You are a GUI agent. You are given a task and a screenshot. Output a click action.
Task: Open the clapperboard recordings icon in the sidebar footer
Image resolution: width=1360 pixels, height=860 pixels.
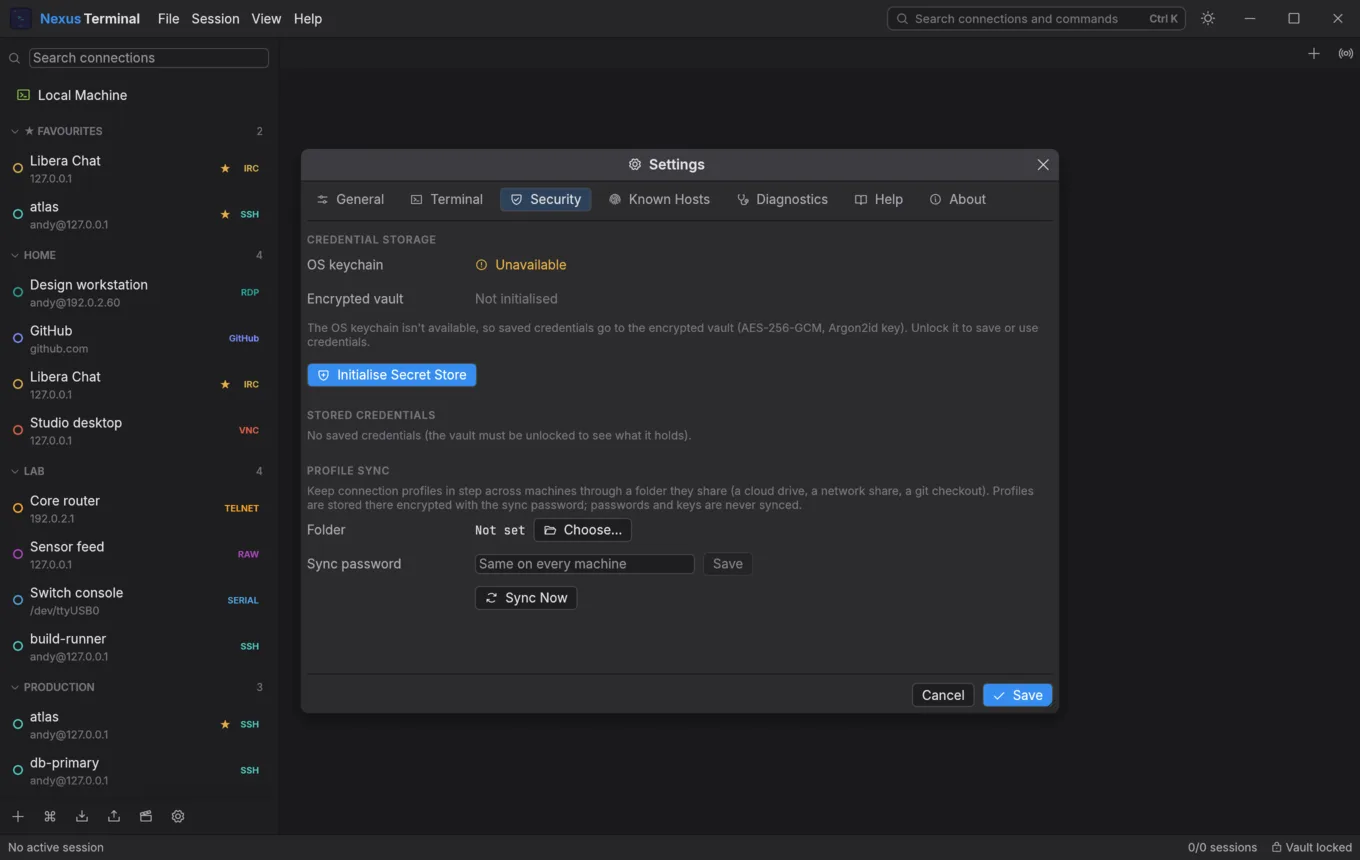click(146, 816)
